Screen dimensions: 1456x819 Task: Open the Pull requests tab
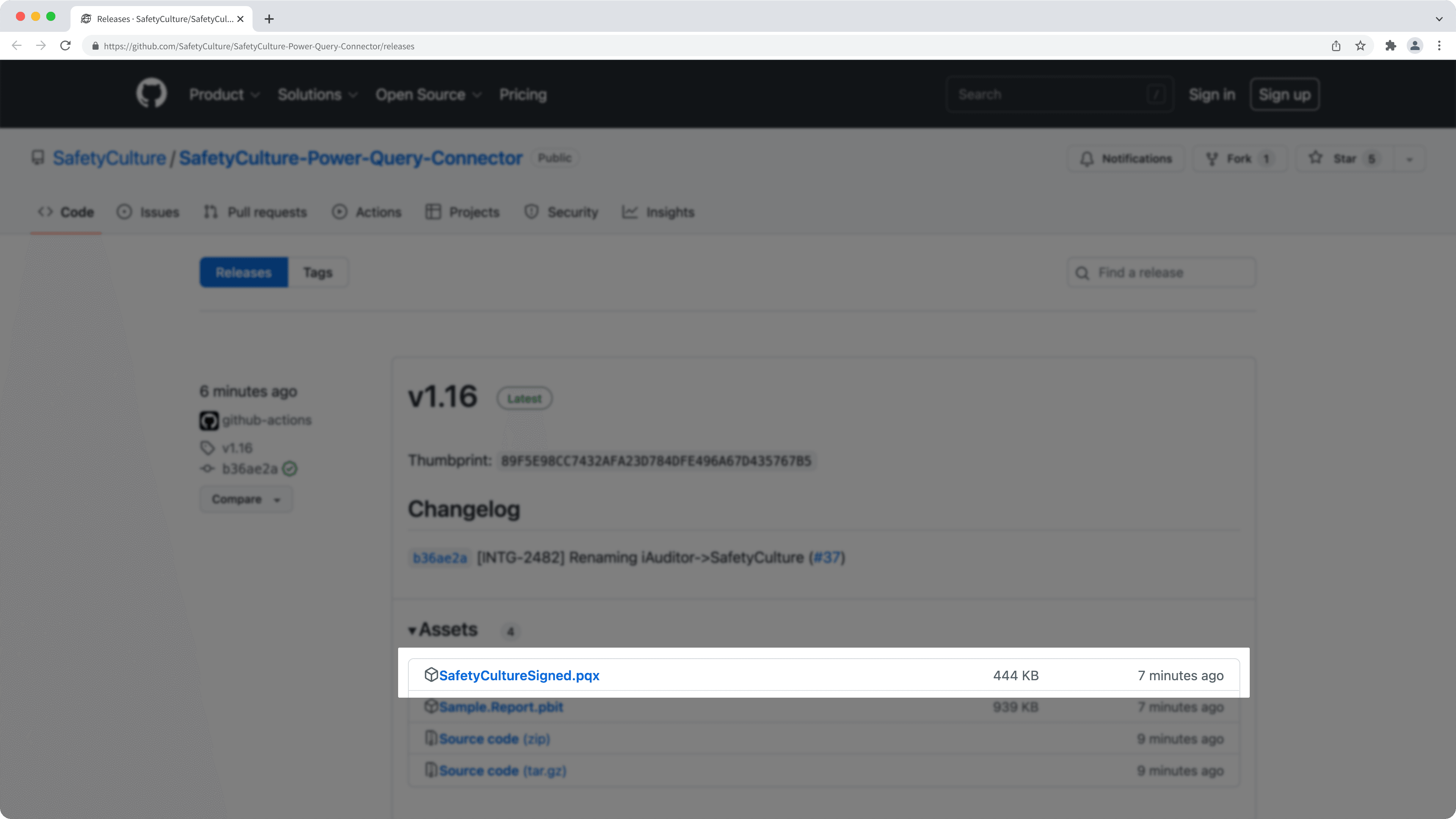coord(255,212)
